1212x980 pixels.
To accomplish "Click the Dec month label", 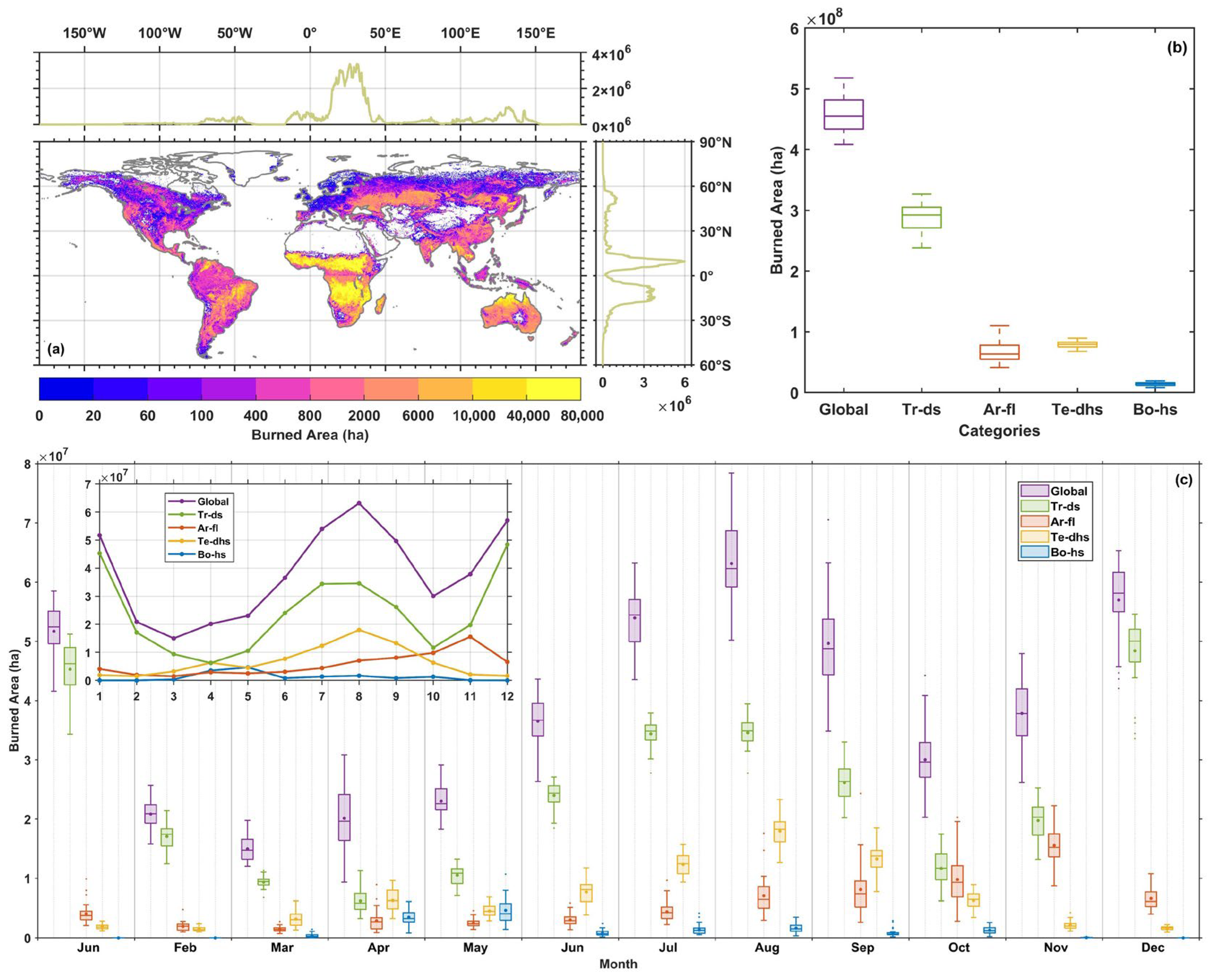I will [x=1153, y=948].
